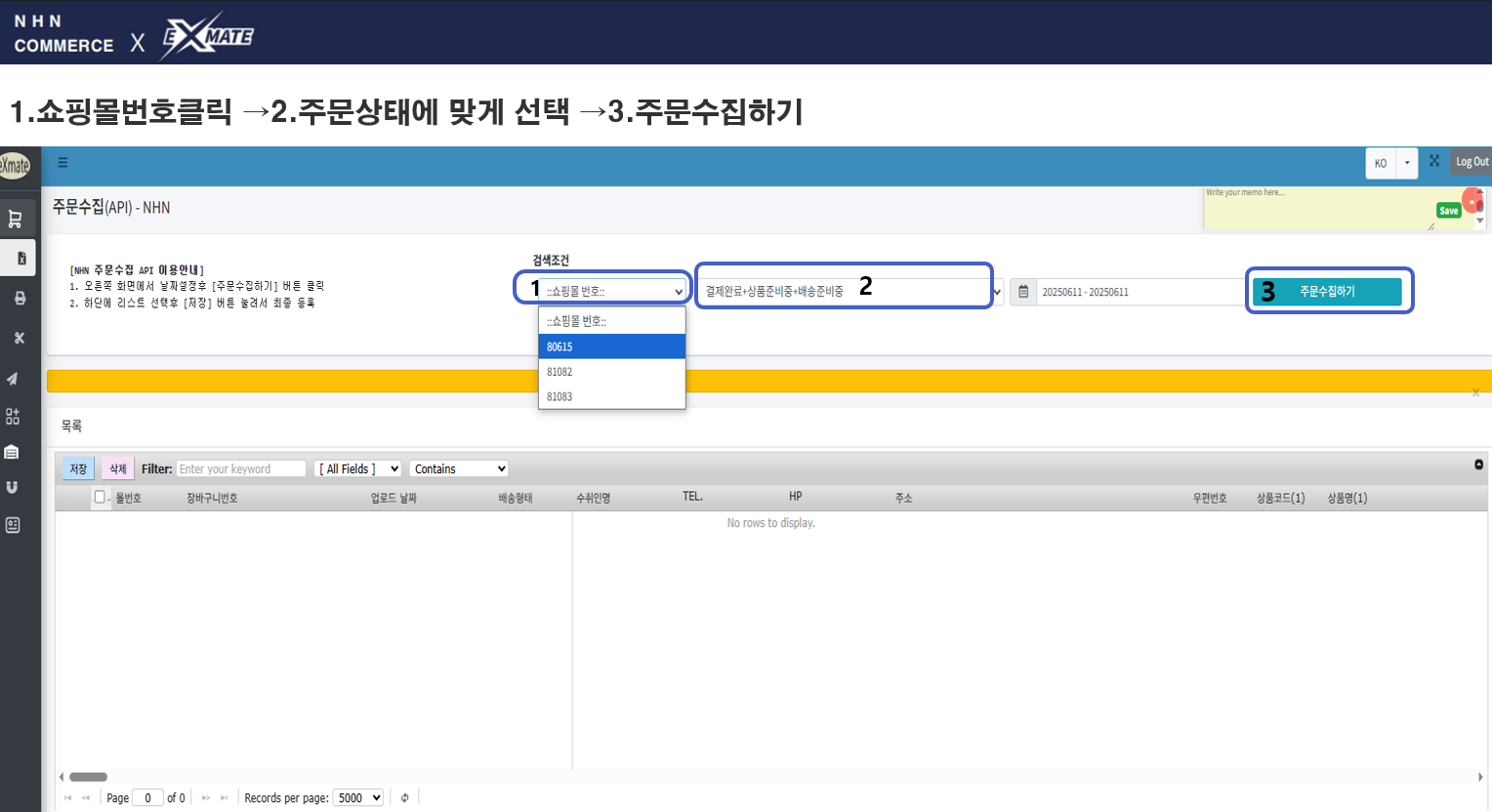The image size is (1492, 812).
Task: Click the filter keyword input field
Action: [x=241, y=469]
